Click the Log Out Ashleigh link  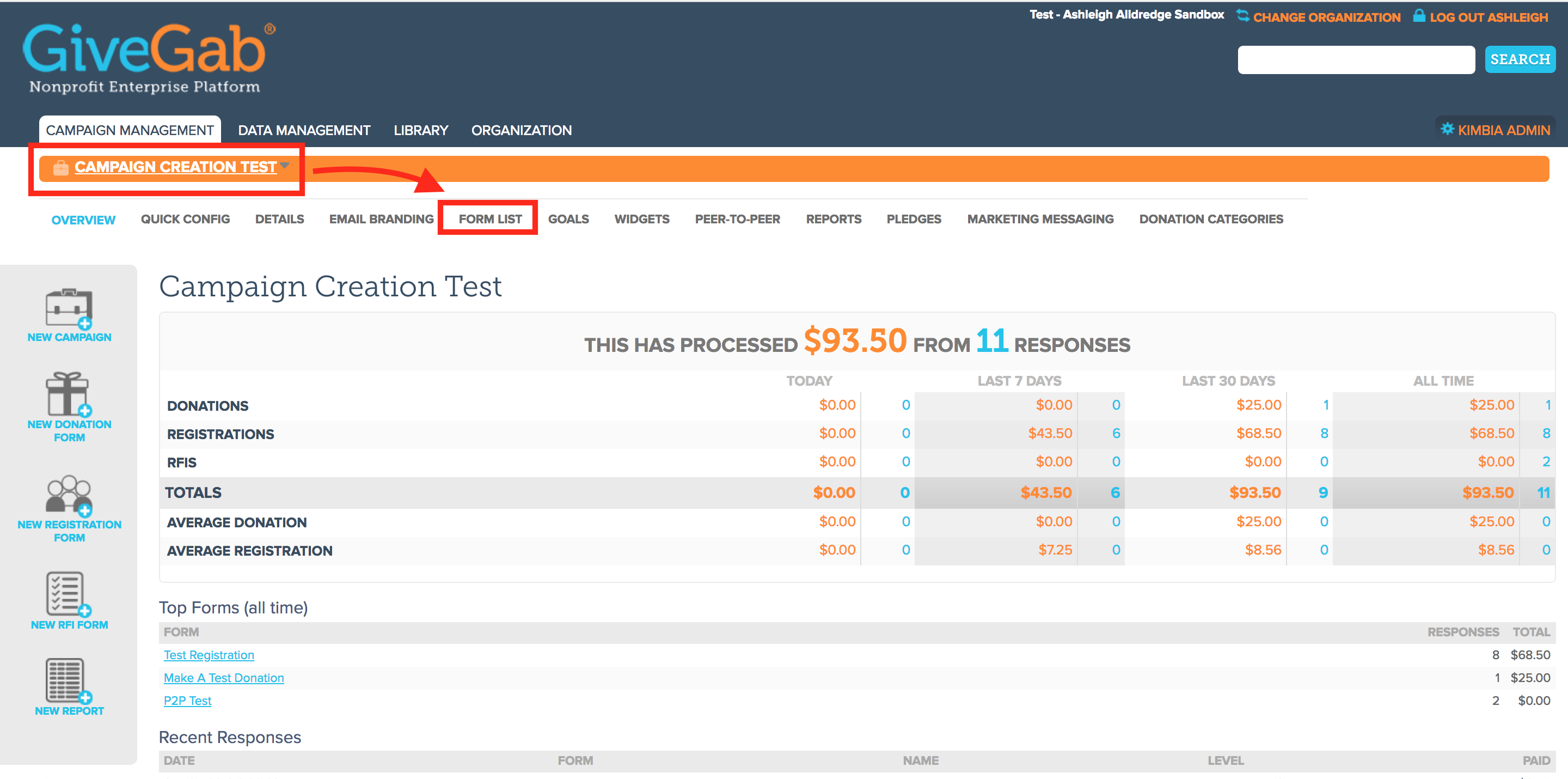[1489, 17]
